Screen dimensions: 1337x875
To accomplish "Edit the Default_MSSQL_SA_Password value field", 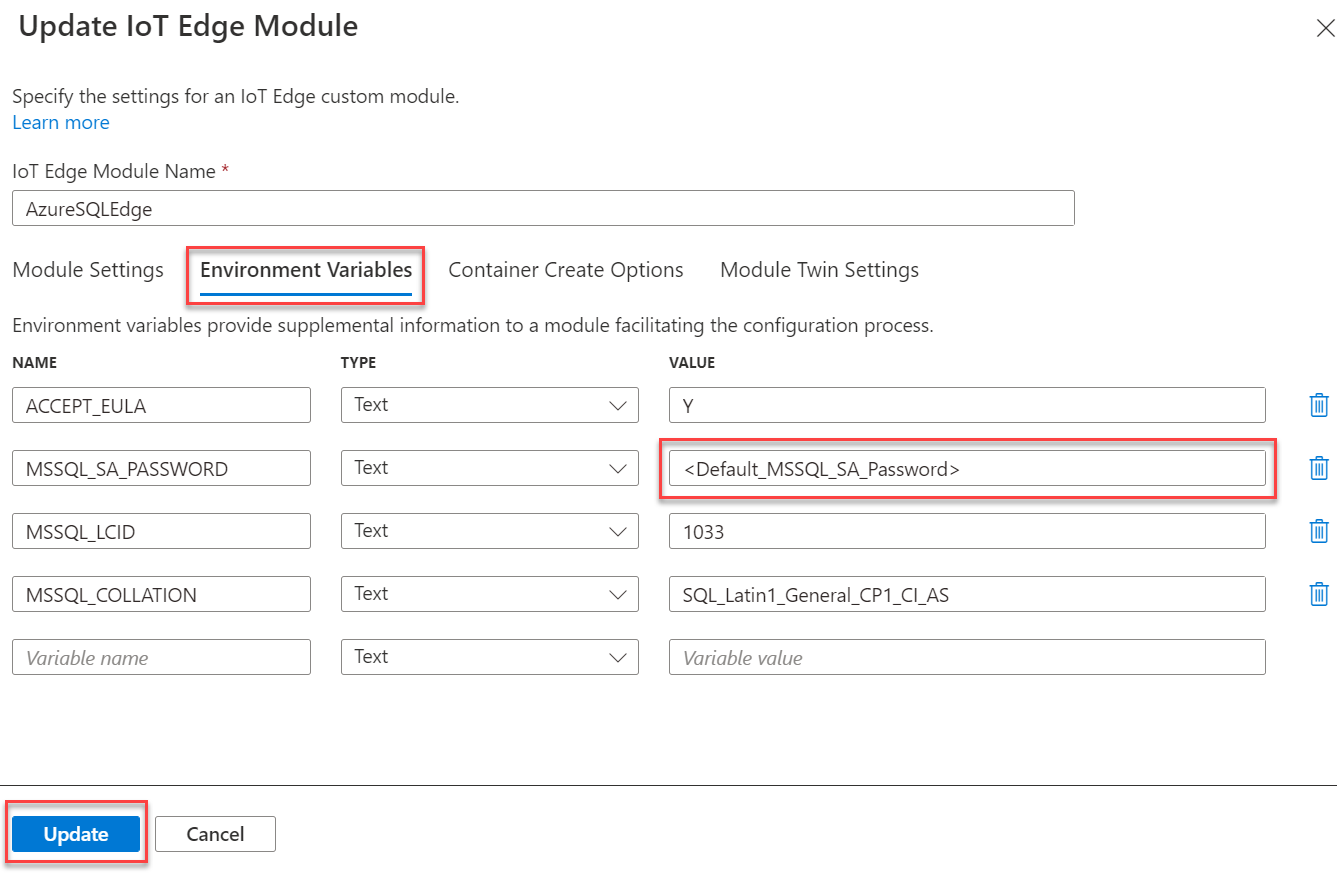I will pos(967,468).
